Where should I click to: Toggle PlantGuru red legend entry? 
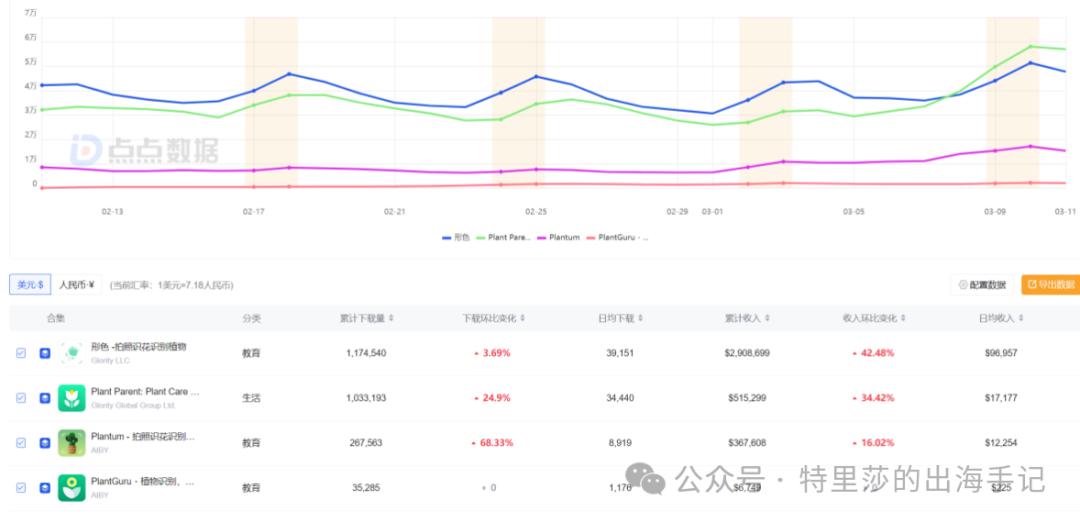pyautogui.click(x=617, y=238)
